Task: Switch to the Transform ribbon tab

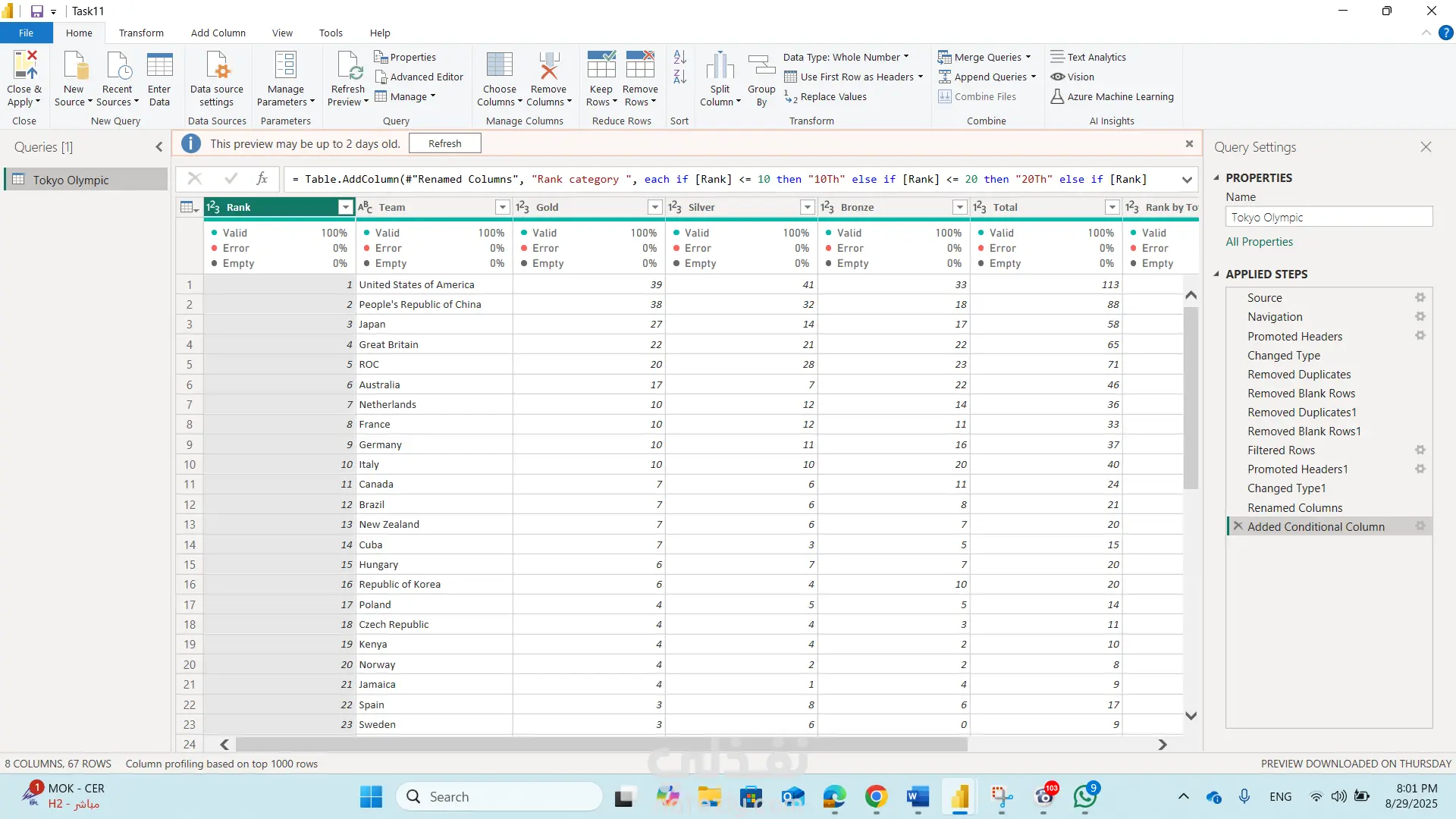Action: 141,33
